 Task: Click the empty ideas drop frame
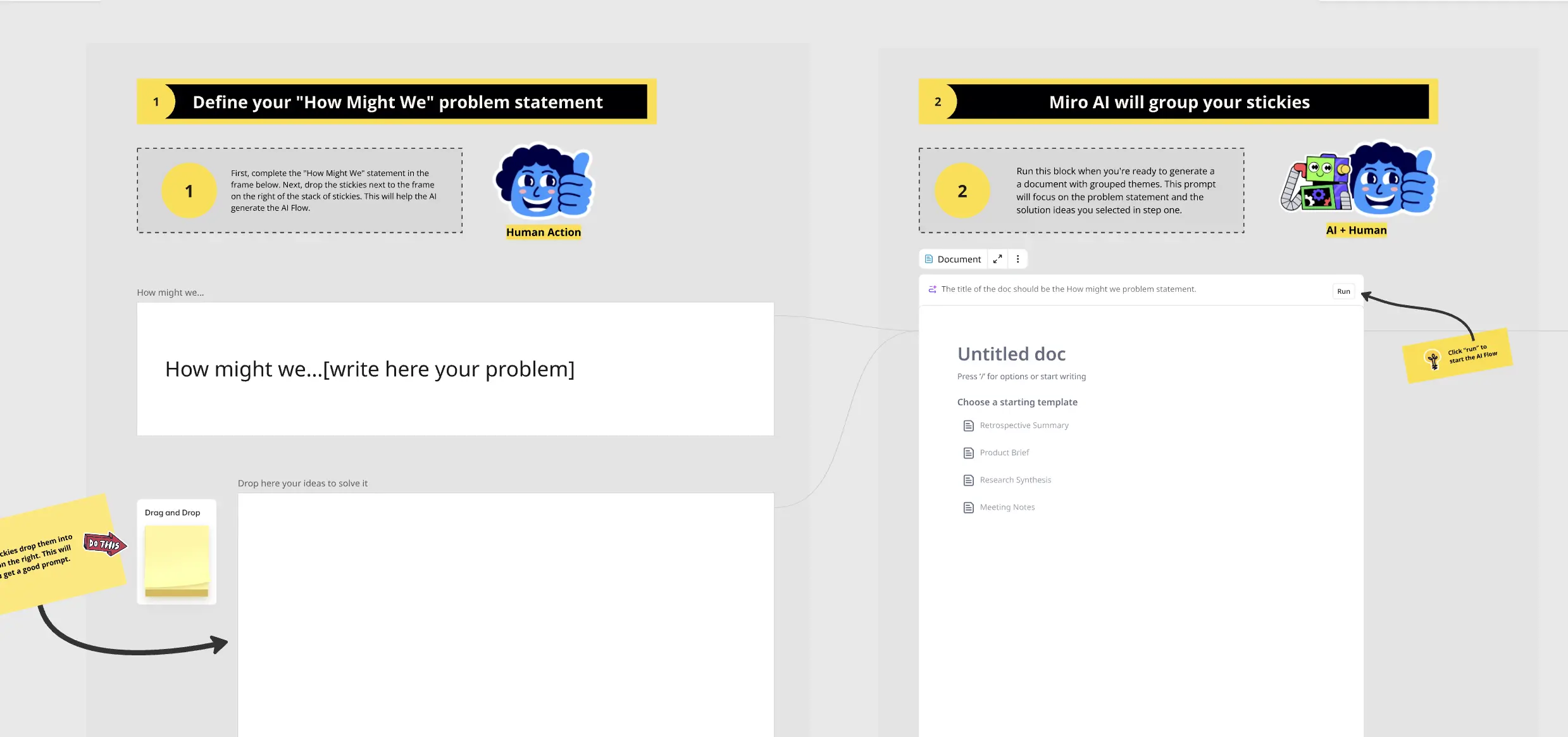point(505,614)
